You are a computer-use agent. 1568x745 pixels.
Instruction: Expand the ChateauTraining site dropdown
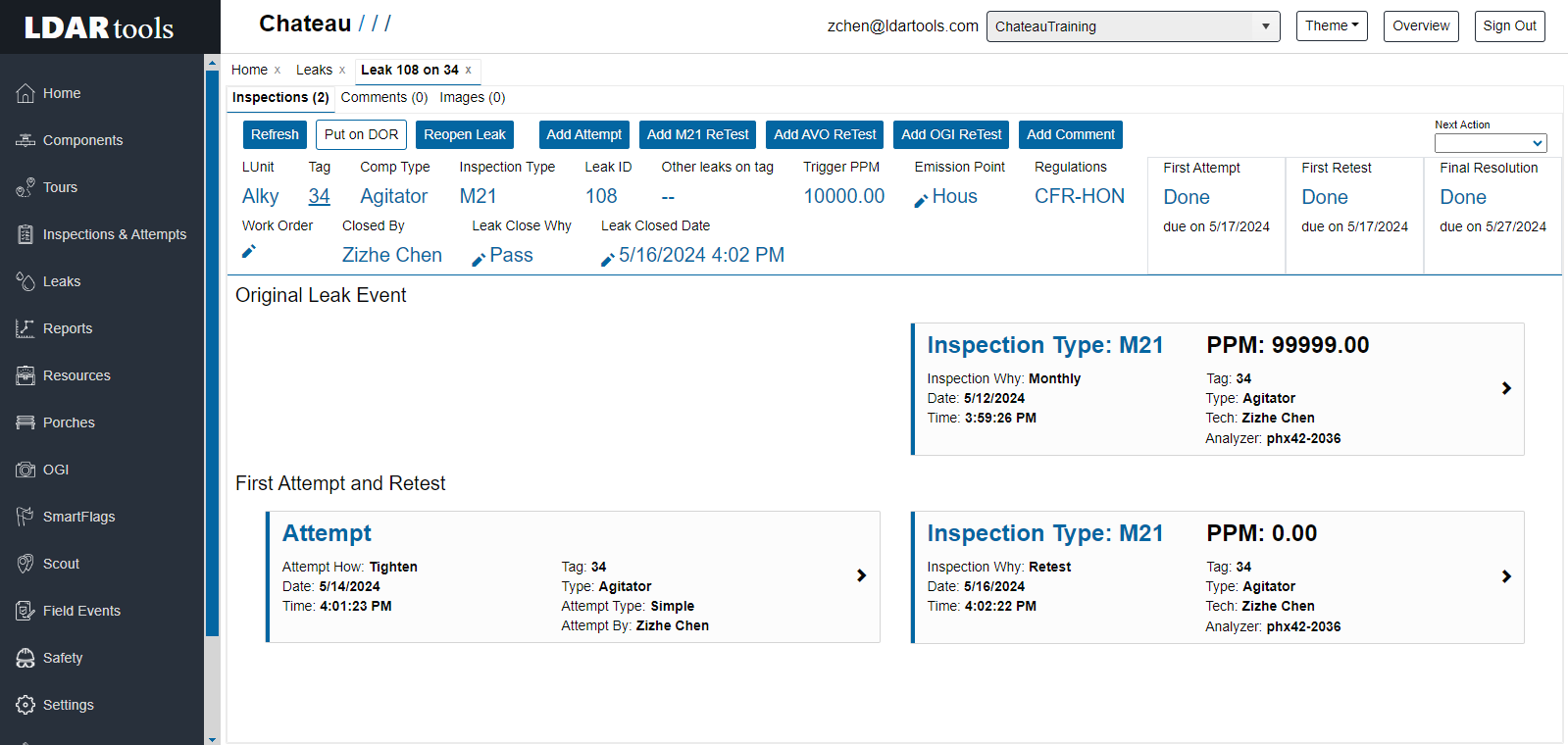coord(1265,26)
